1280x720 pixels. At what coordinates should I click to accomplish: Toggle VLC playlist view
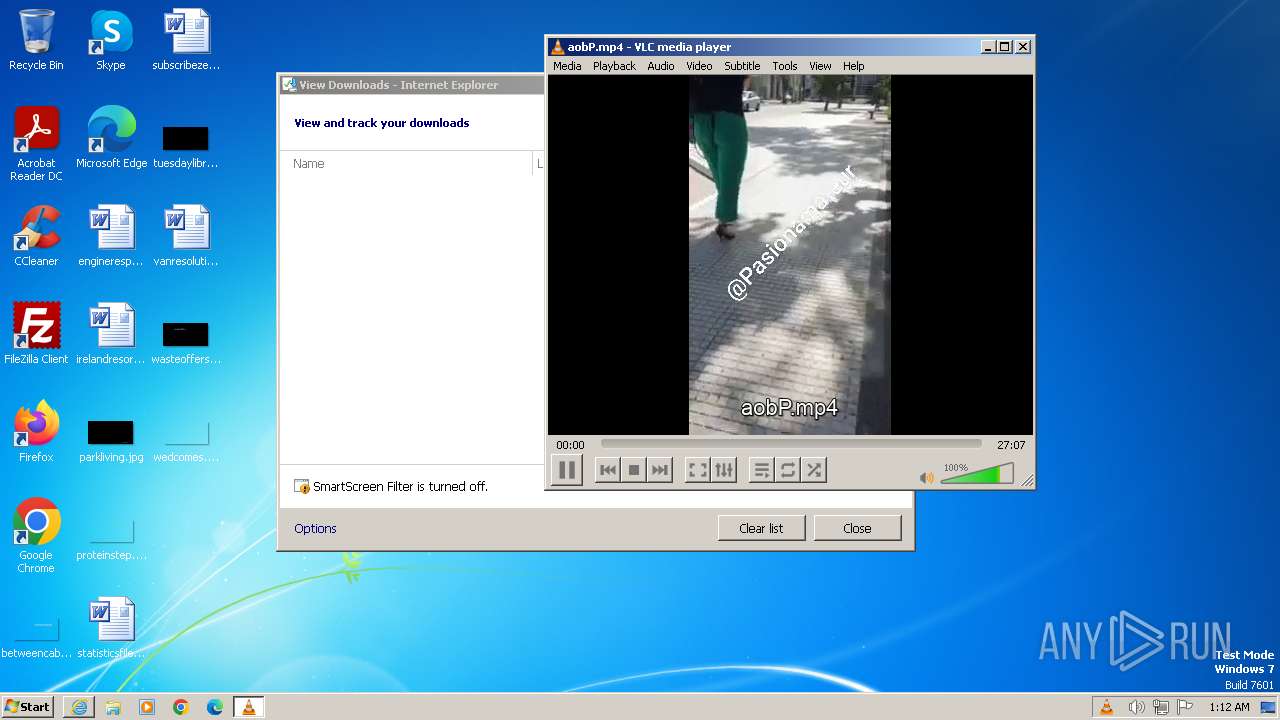coord(762,470)
